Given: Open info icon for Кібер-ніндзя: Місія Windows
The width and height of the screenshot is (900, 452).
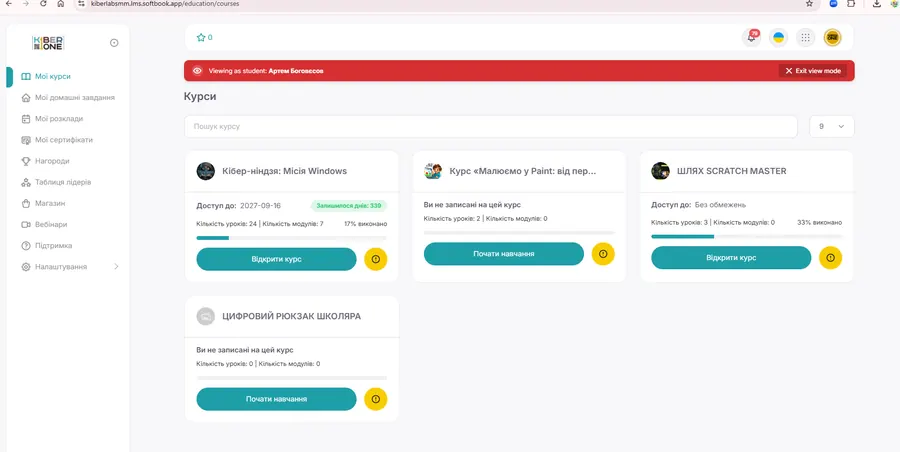Looking at the screenshot, I should pyautogui.click(x=376, y=259).
